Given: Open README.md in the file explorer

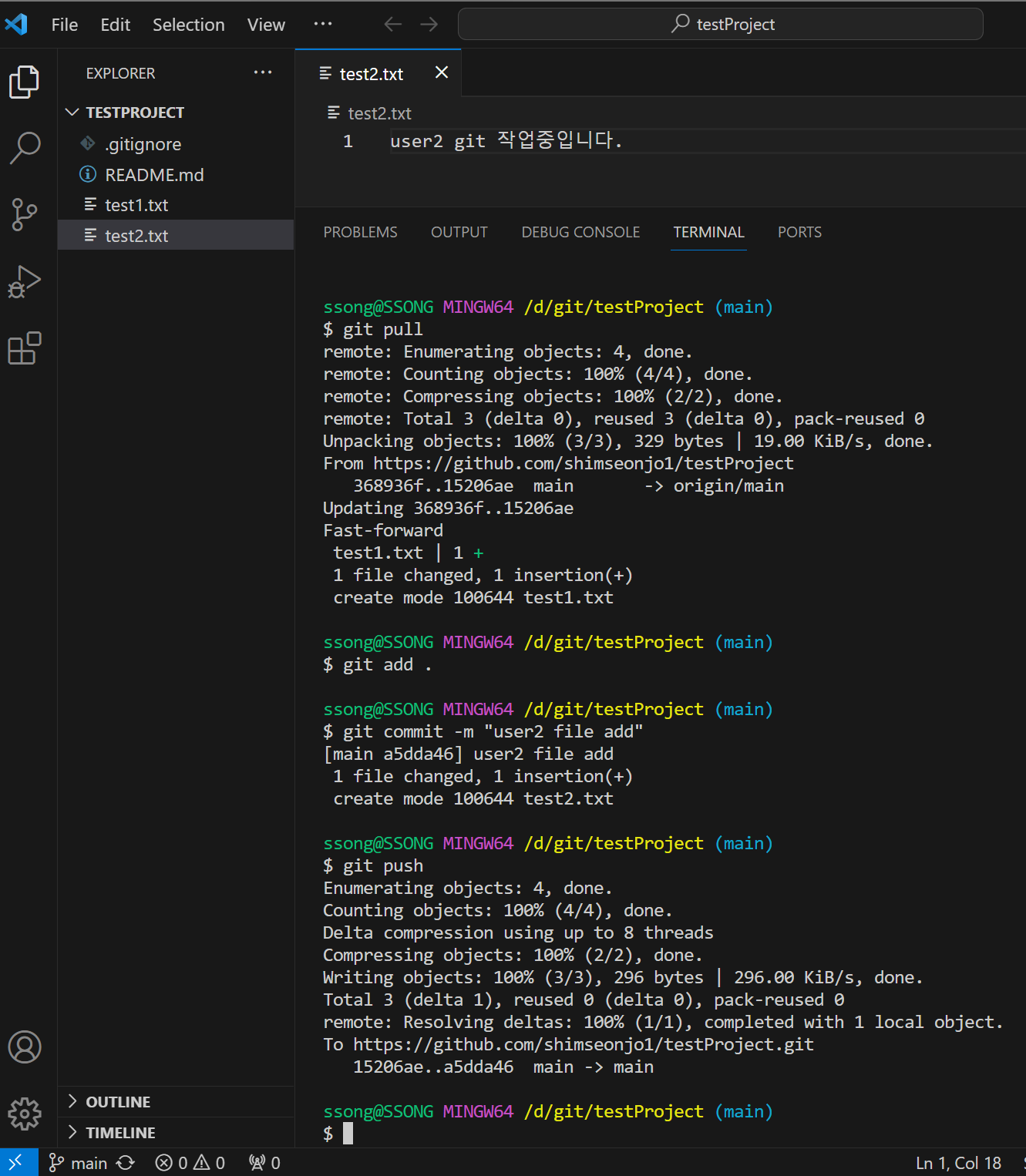Looking at the screenshot, I should click(x=154, y=175).
